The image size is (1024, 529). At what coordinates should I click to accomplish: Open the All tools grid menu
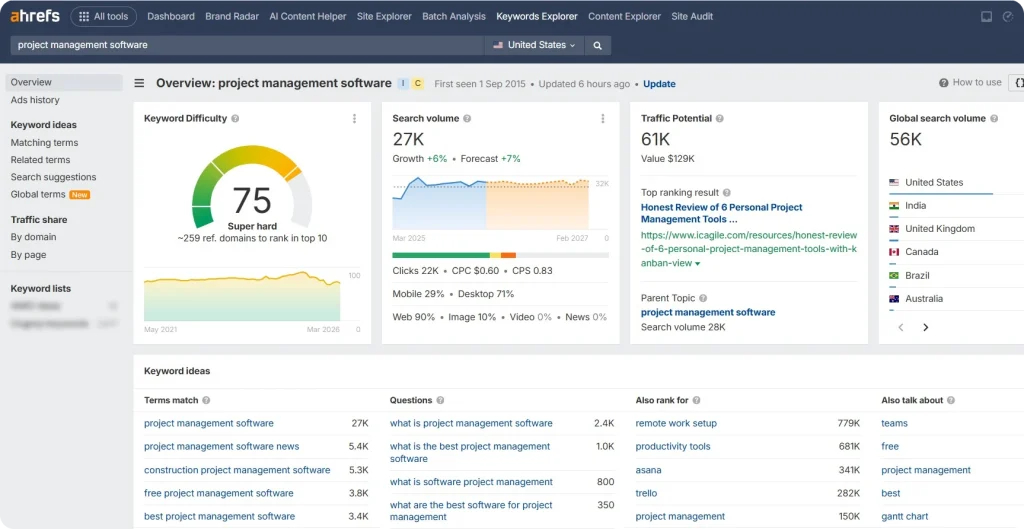pos(103,16)
